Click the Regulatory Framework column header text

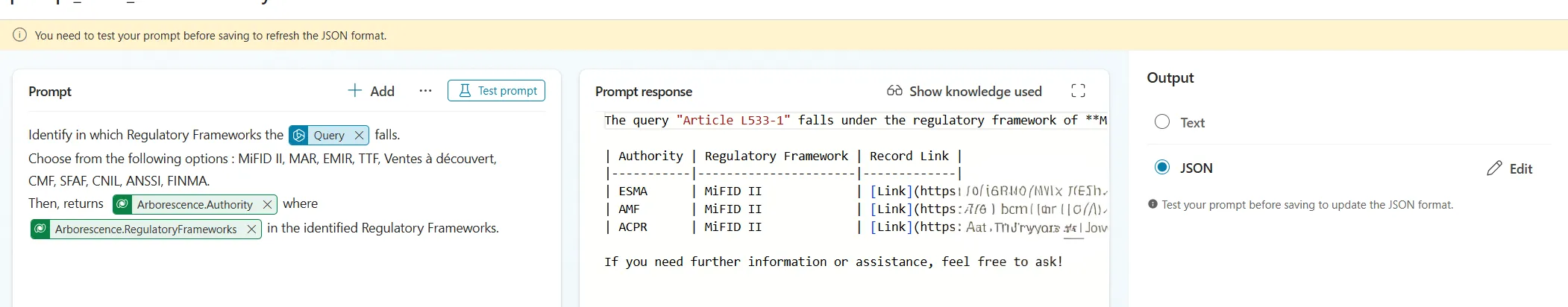[776, 156]
